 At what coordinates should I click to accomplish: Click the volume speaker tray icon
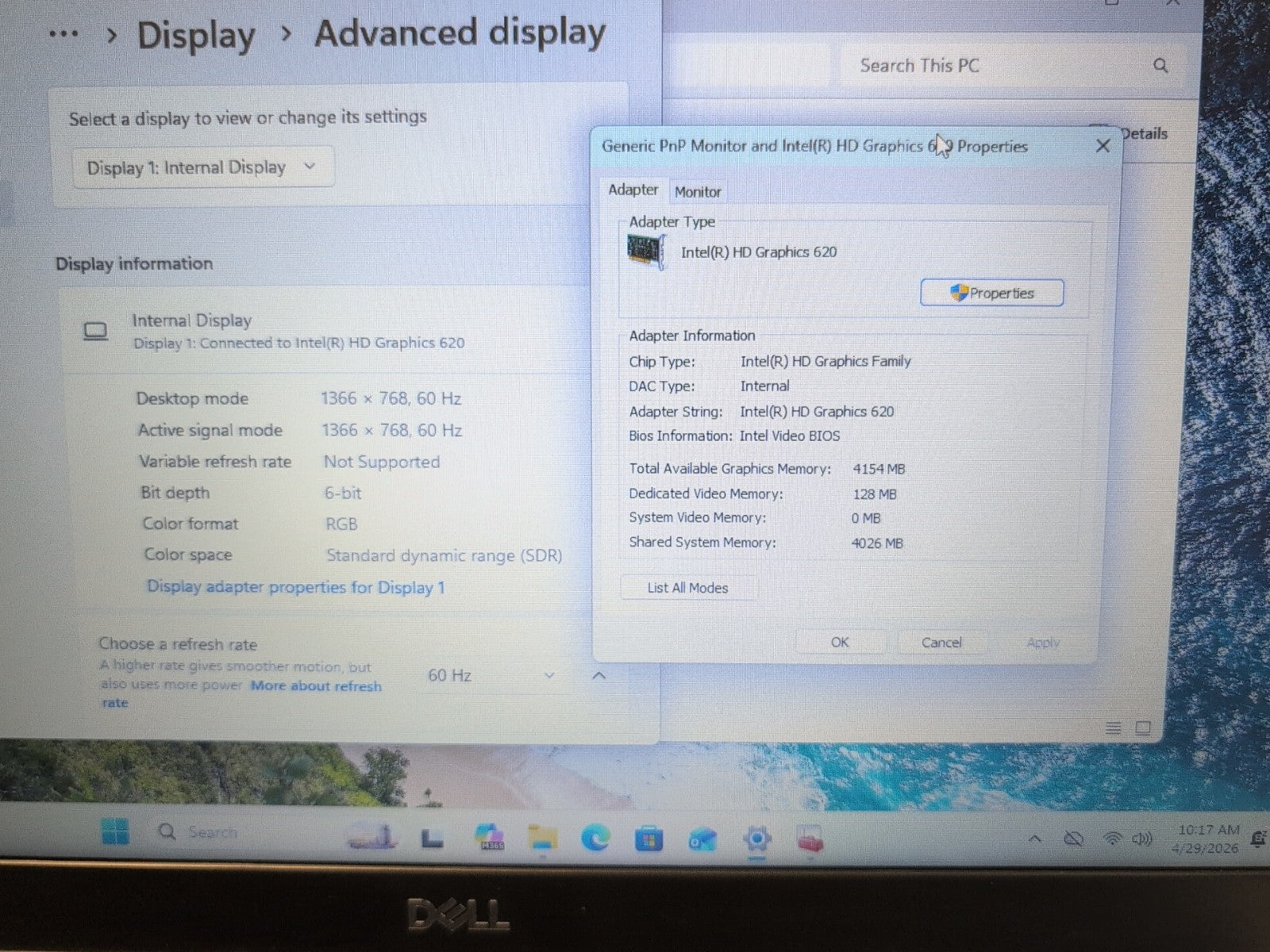point(1141,839)
